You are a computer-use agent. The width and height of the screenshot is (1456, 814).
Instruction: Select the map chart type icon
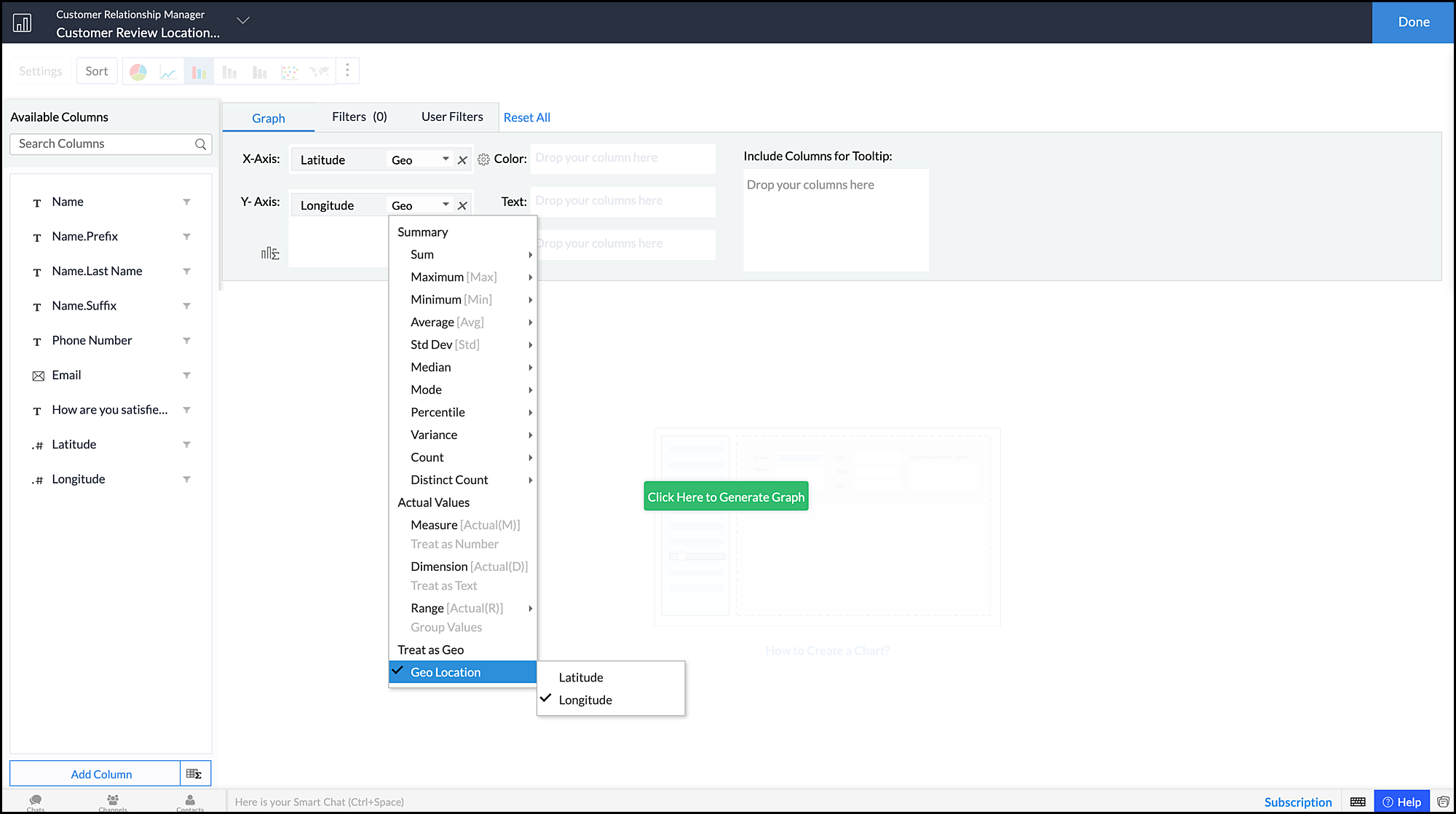tap(319, 71)
